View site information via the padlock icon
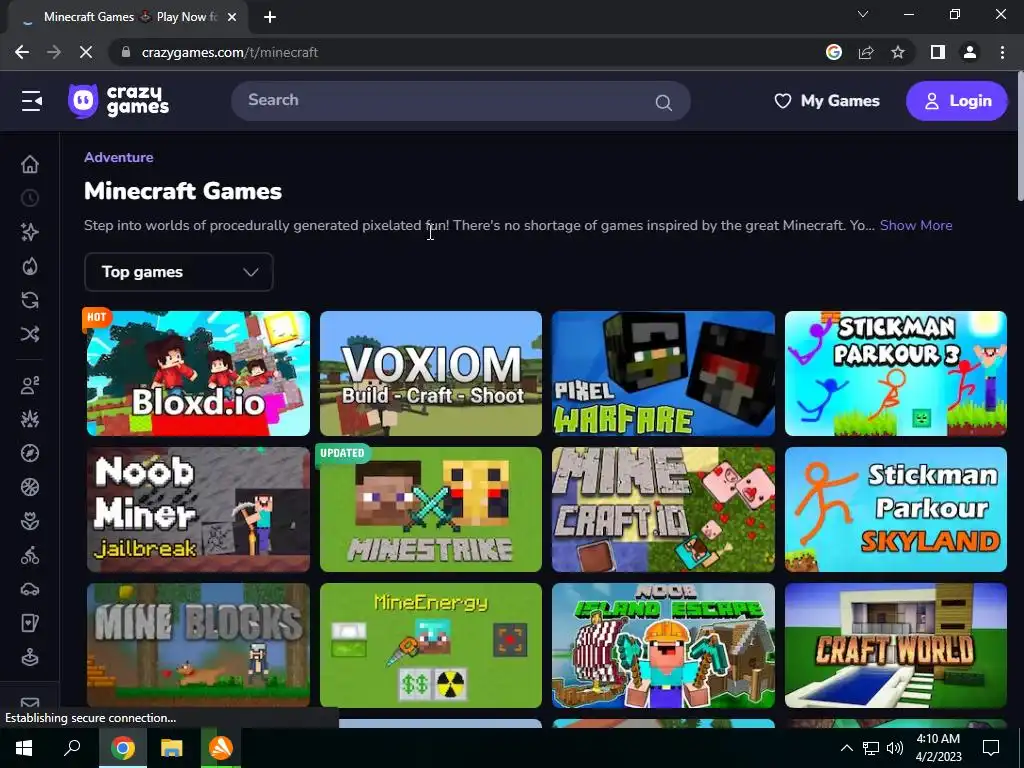Image resolution: width=1024 pixels, height=768 pixels. pos(126,52)
